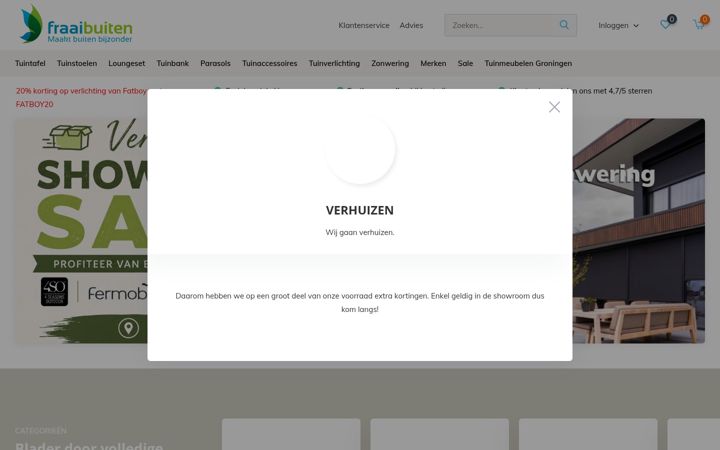Open the Tuinverlichting menu

(x=334, y=63)
